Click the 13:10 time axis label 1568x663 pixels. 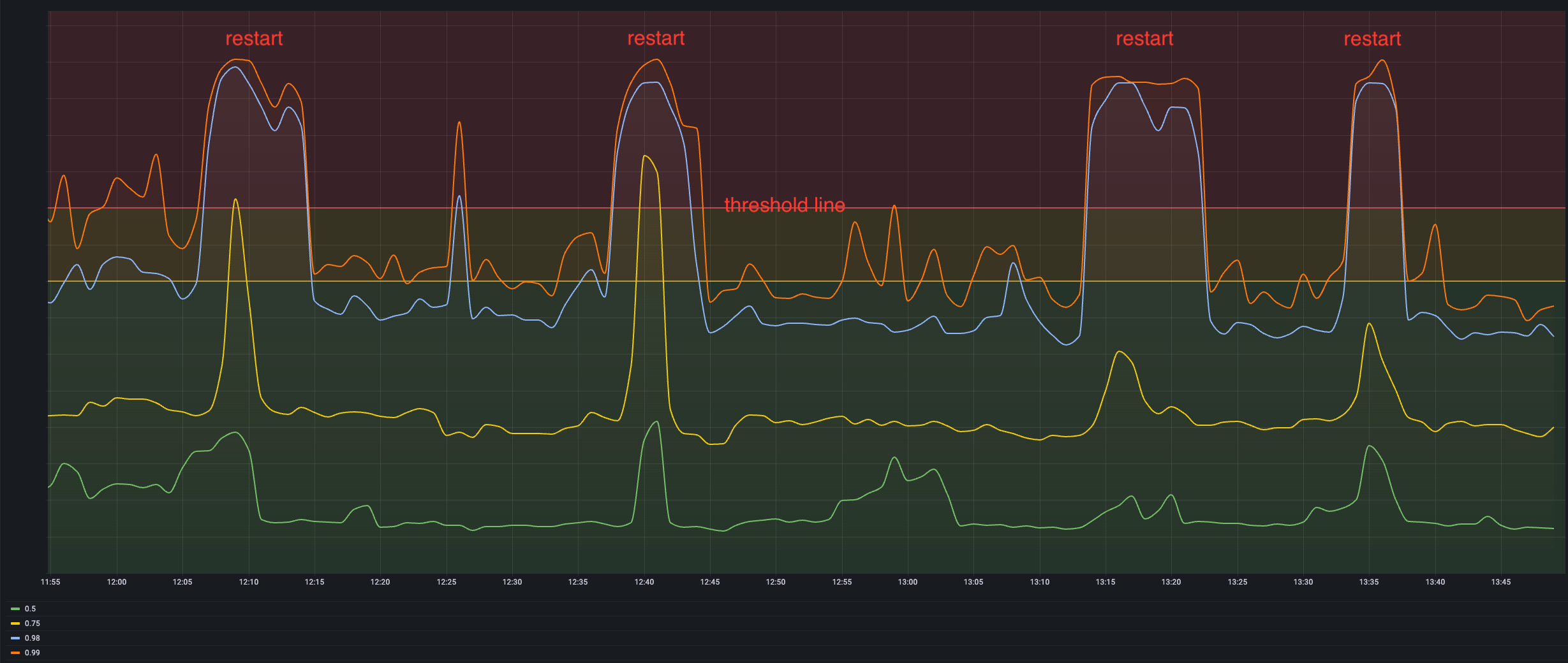point(1040,582)
